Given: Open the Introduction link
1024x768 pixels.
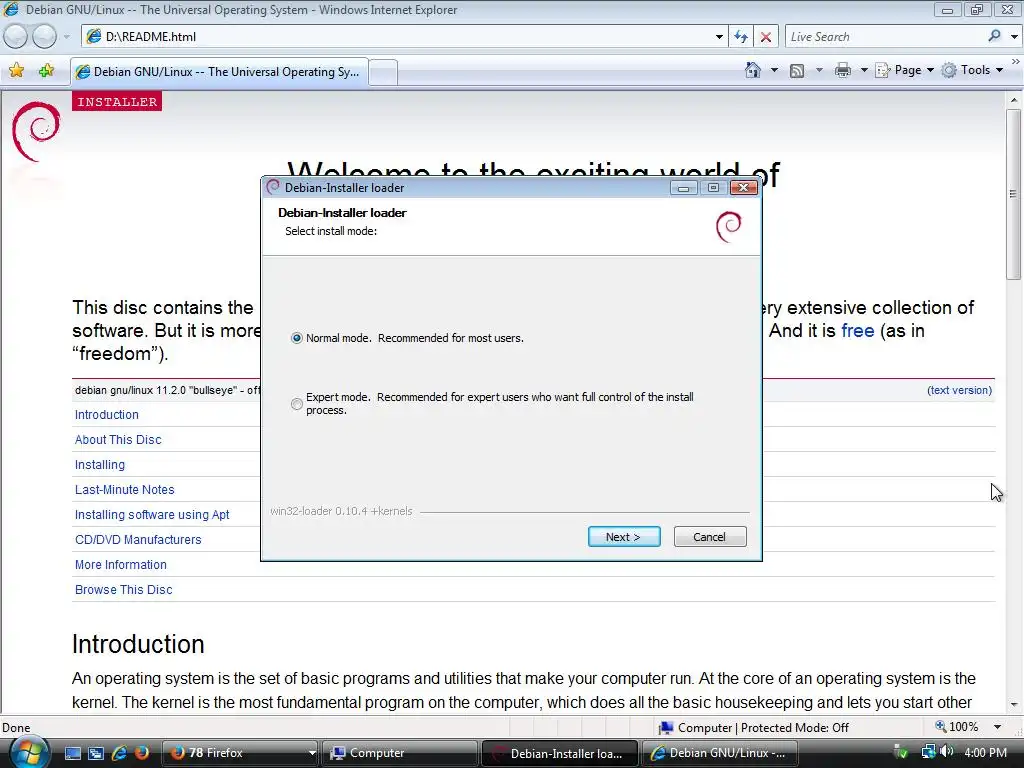Looking at the screenshot, I should coord(106,415).
